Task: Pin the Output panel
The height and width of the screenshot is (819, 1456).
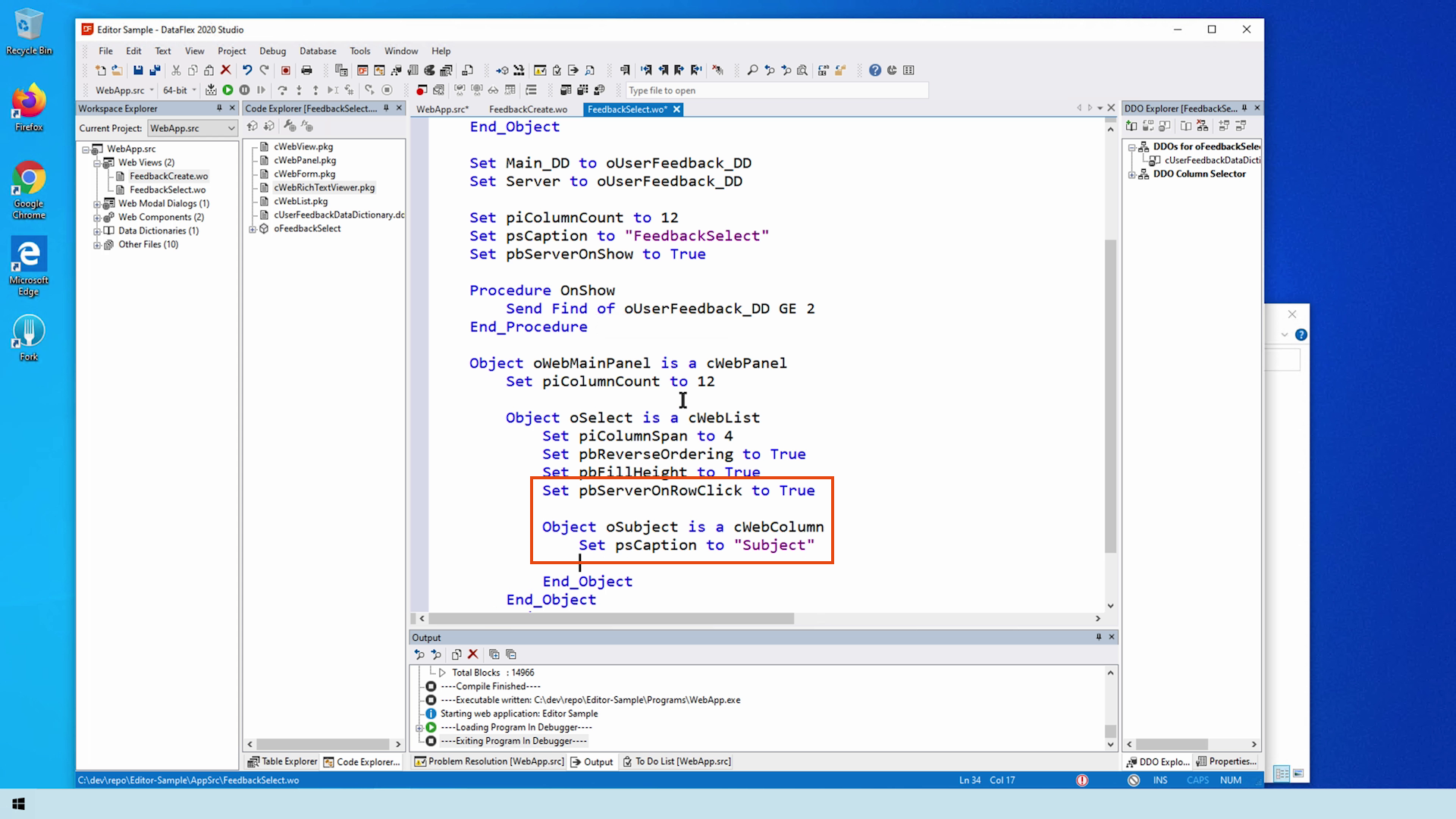Action: (1098, 637)
